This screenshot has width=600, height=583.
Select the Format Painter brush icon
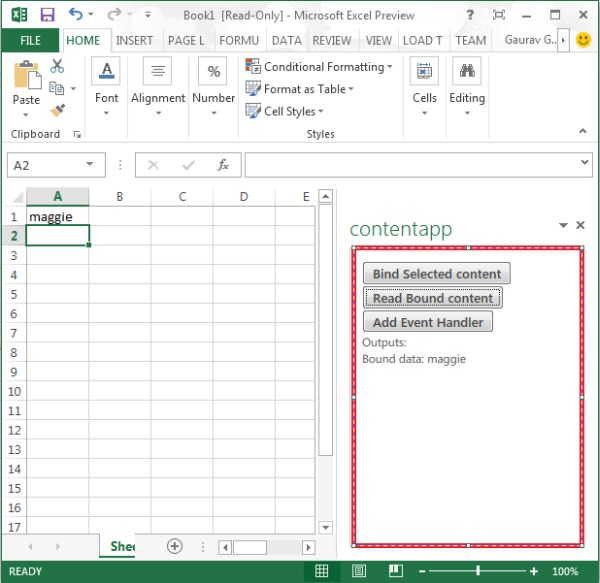57,111
